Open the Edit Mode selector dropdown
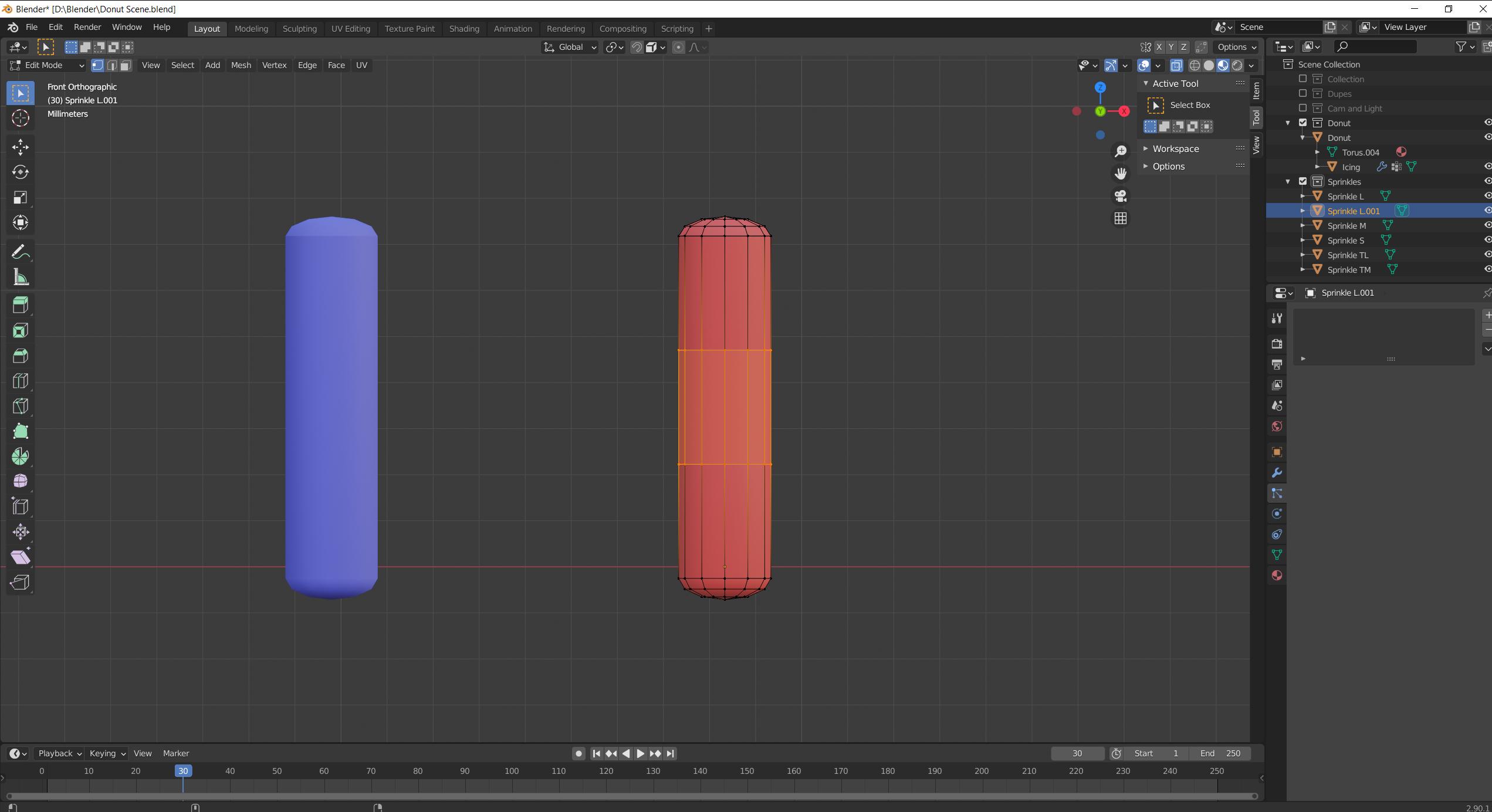The width and height of the screenshot is (1492, 812). pos(47,65)
